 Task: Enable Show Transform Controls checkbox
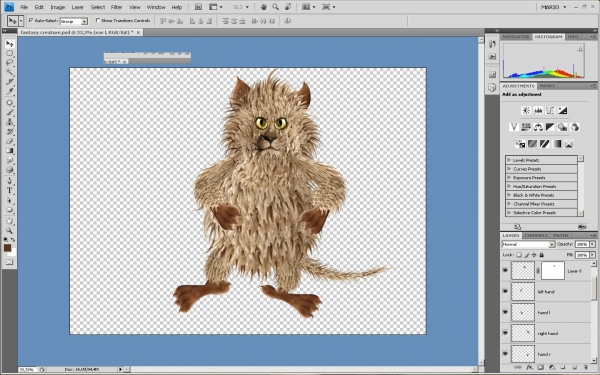tap(98, 20)
